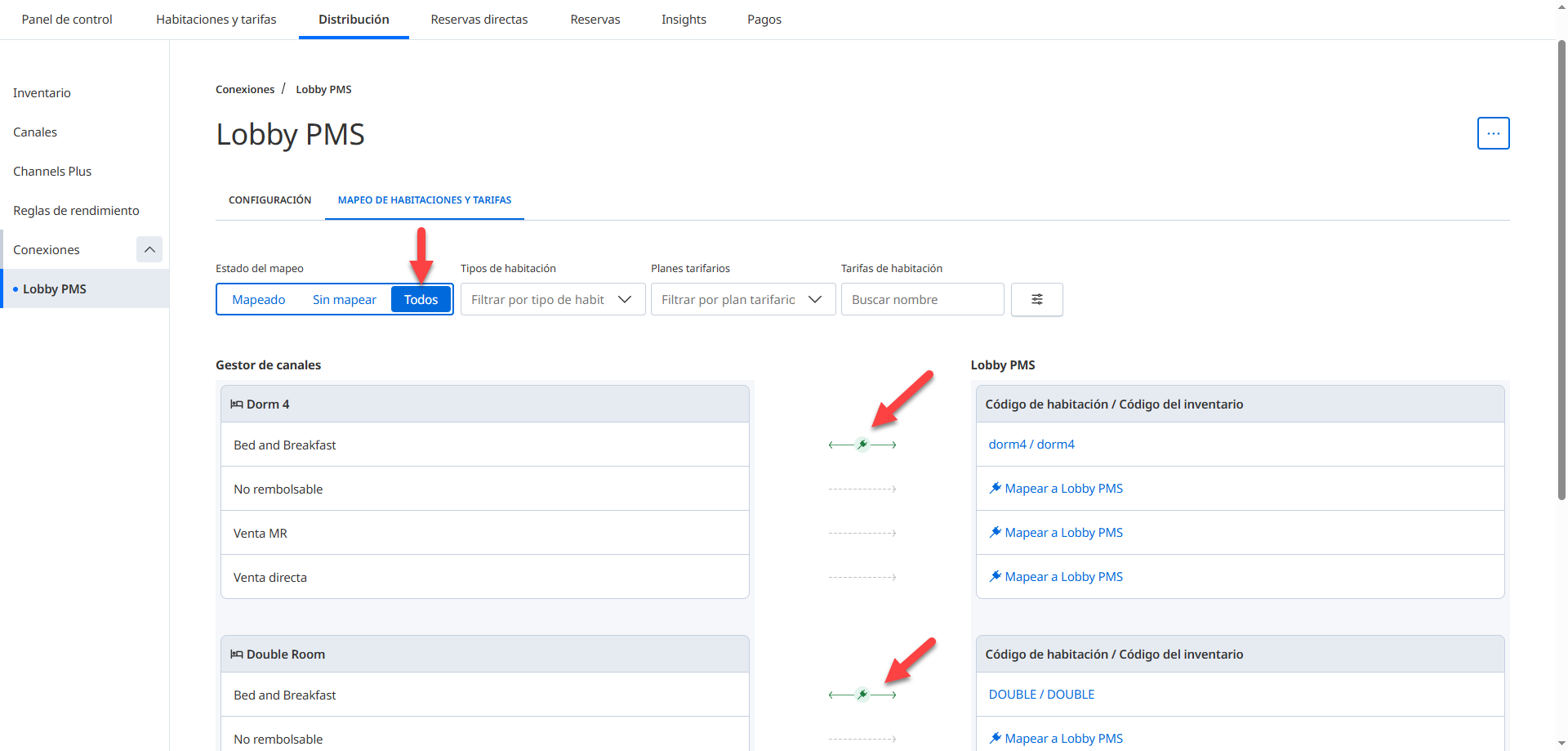Click the Dorm 4 Bed and Breakfast row

[x=485, y=445]
